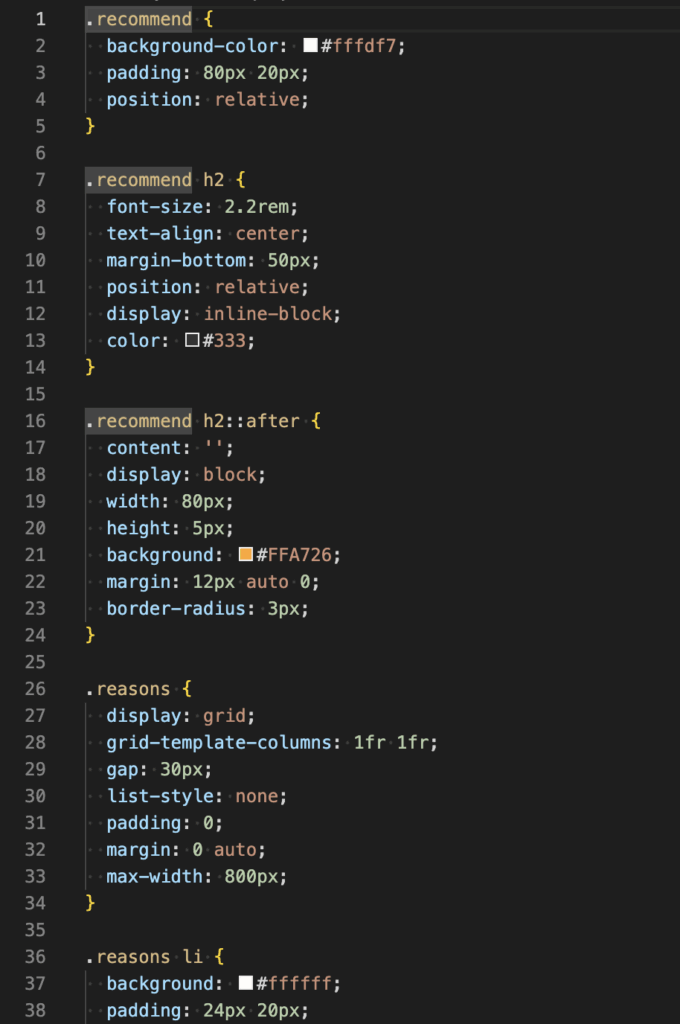Click the 'gap' property
Image resolution: width=680 pixels, height=1024 pixels.
[123, 769]
